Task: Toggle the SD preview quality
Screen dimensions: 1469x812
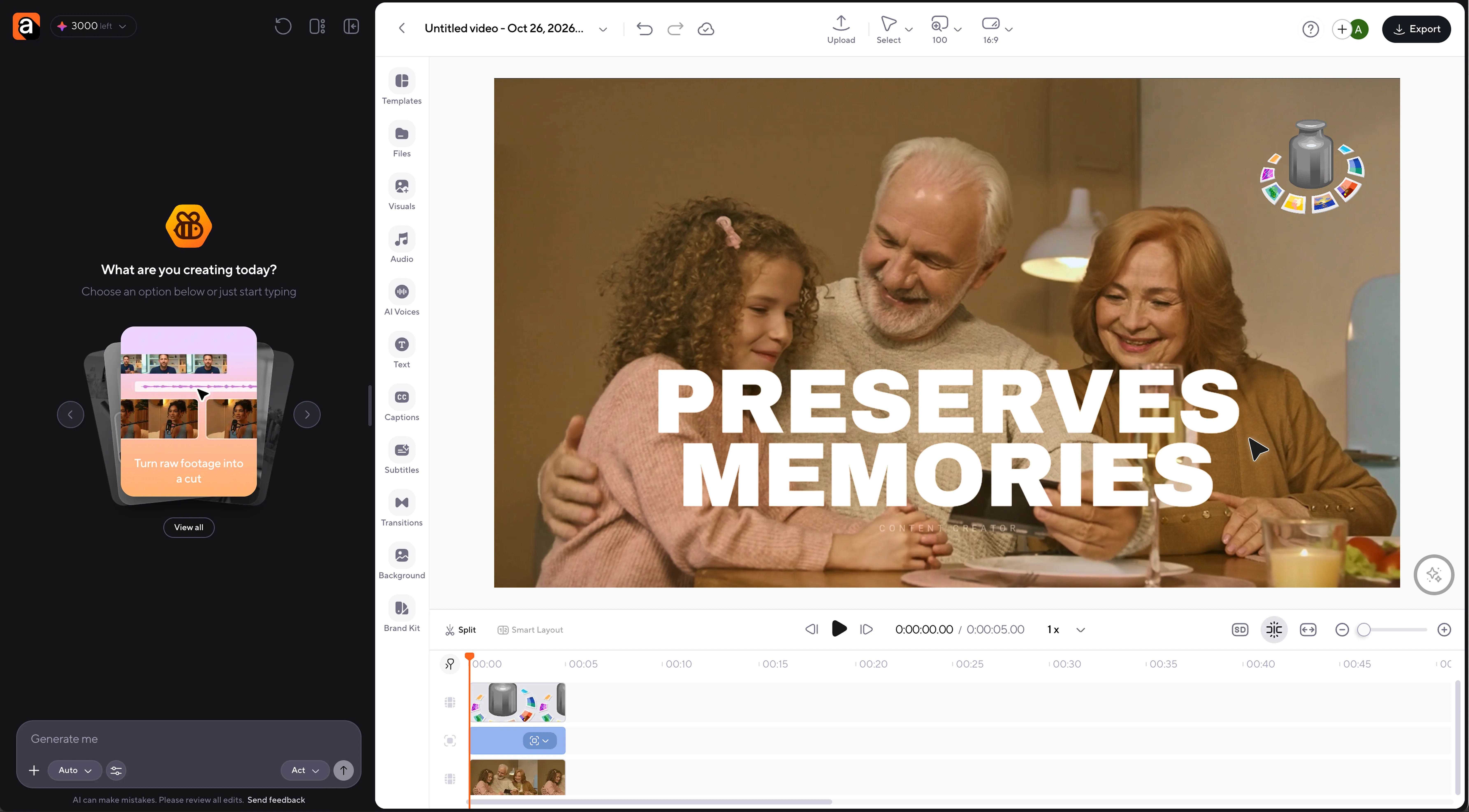Action: coord(1240,630)
